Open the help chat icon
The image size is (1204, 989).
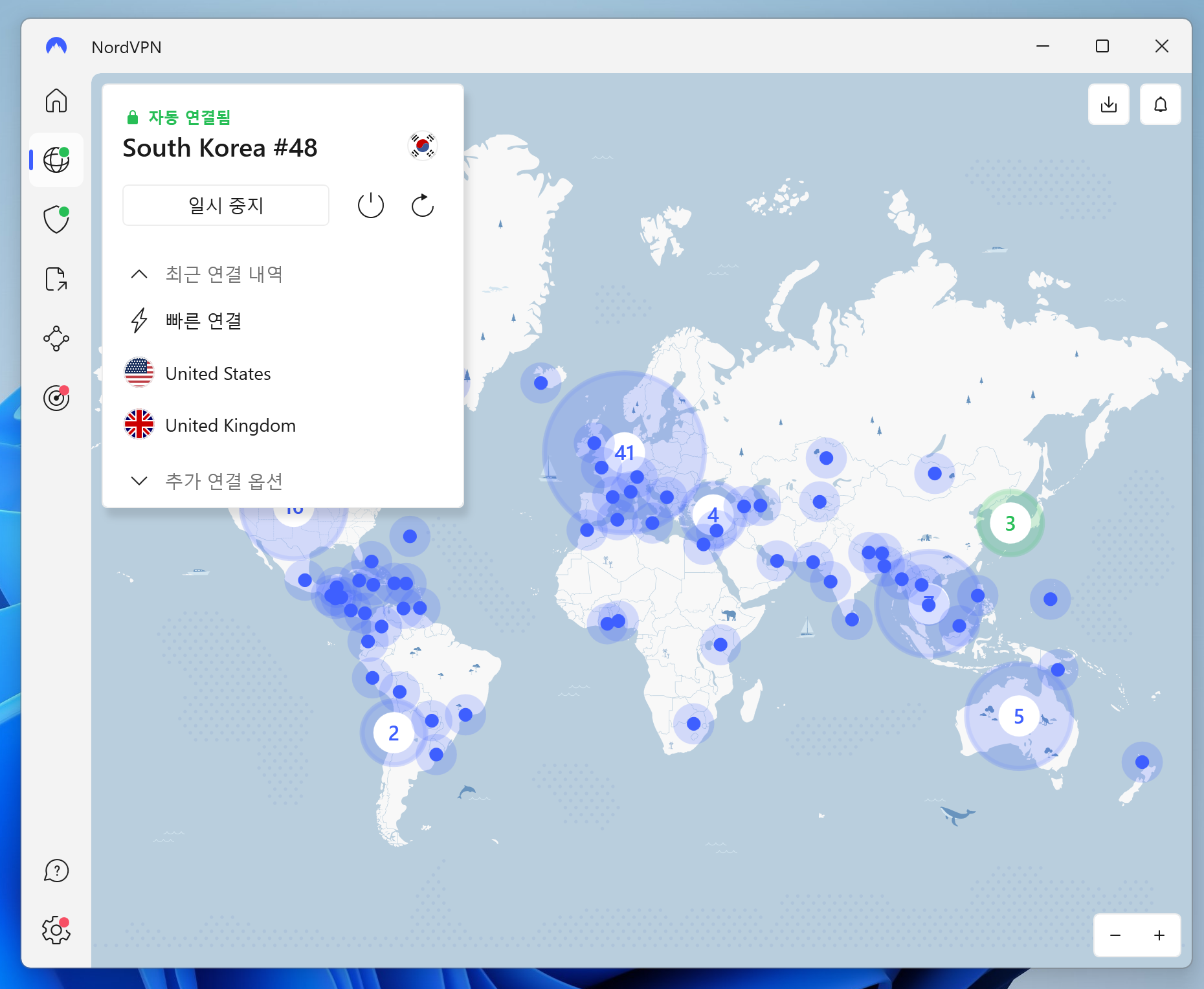pyautogui.click(x=56, y=871)
